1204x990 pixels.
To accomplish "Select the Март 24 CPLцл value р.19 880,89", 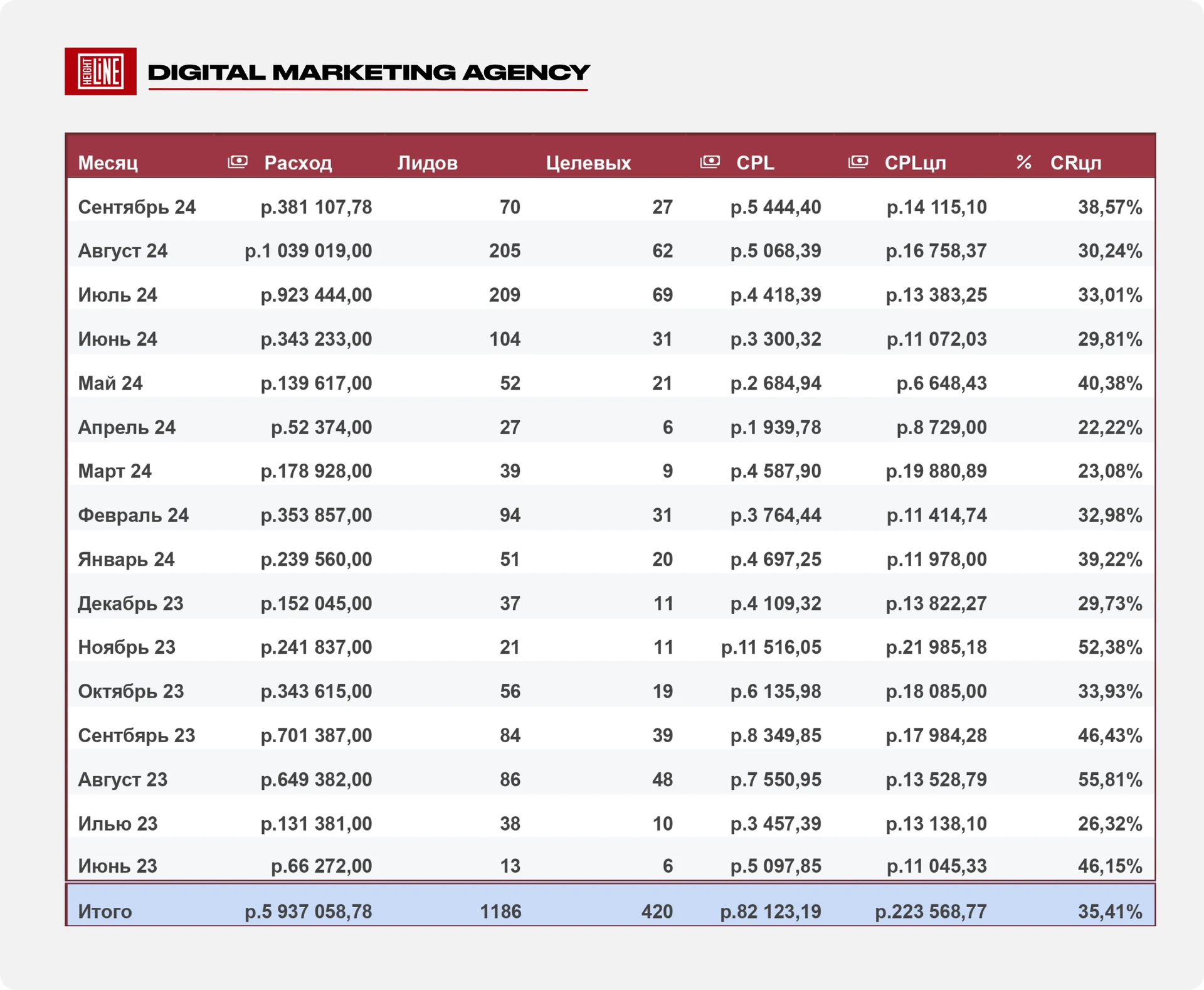I will [x=936, y=471].
